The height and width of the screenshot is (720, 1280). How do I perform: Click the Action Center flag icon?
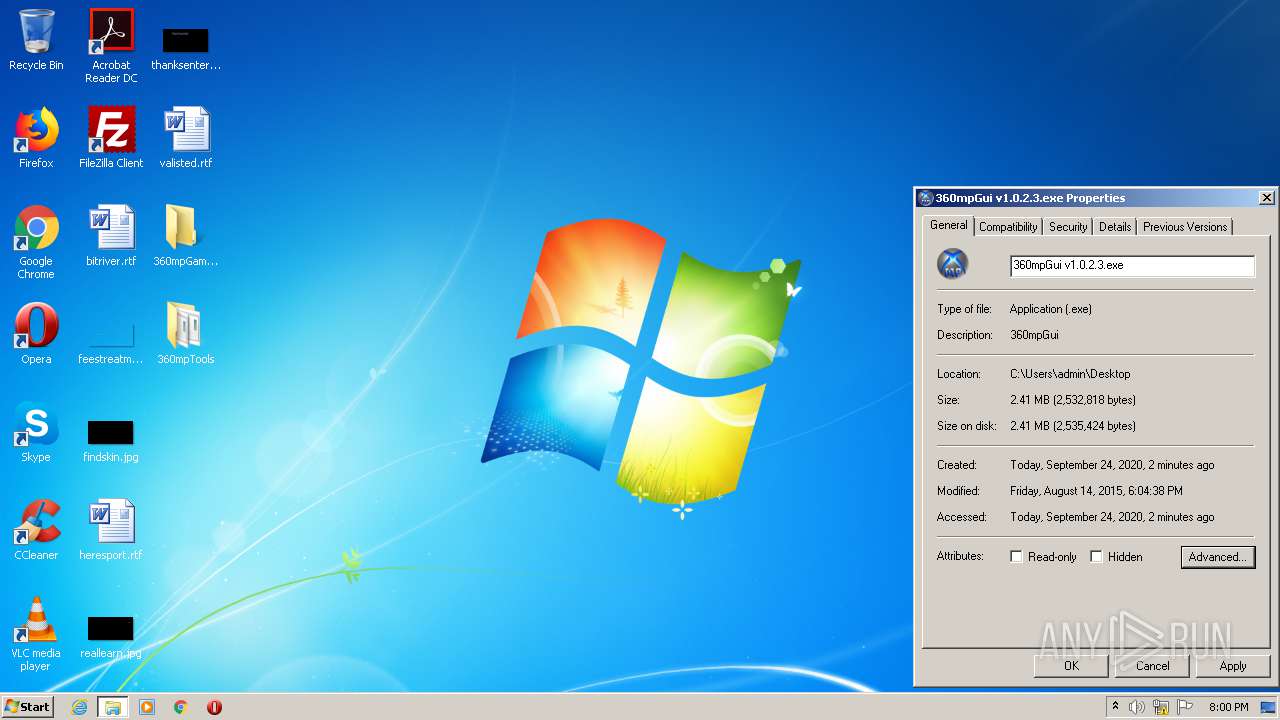click(x=1186, y=707)
